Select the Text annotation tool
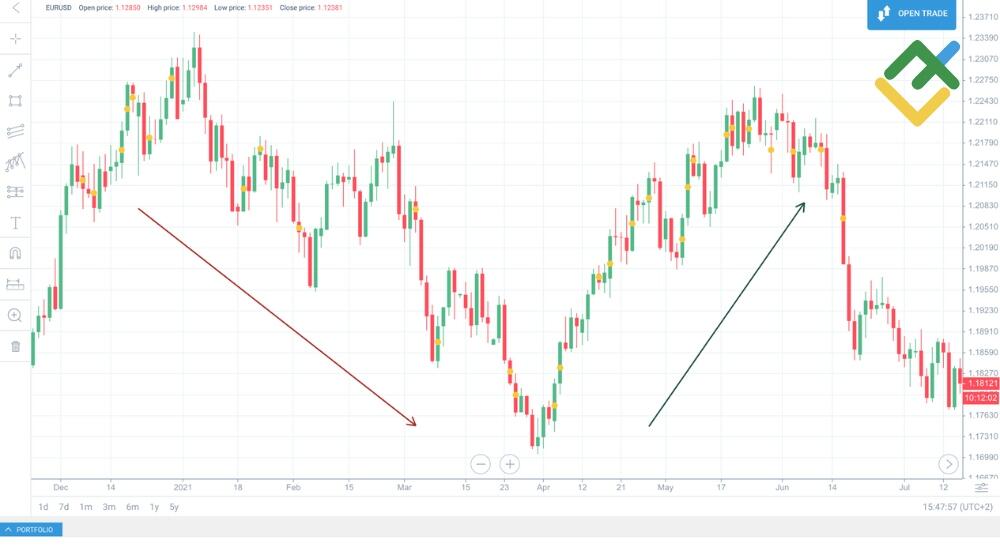This screenshot has width=1000, height=545. (15, 223)
